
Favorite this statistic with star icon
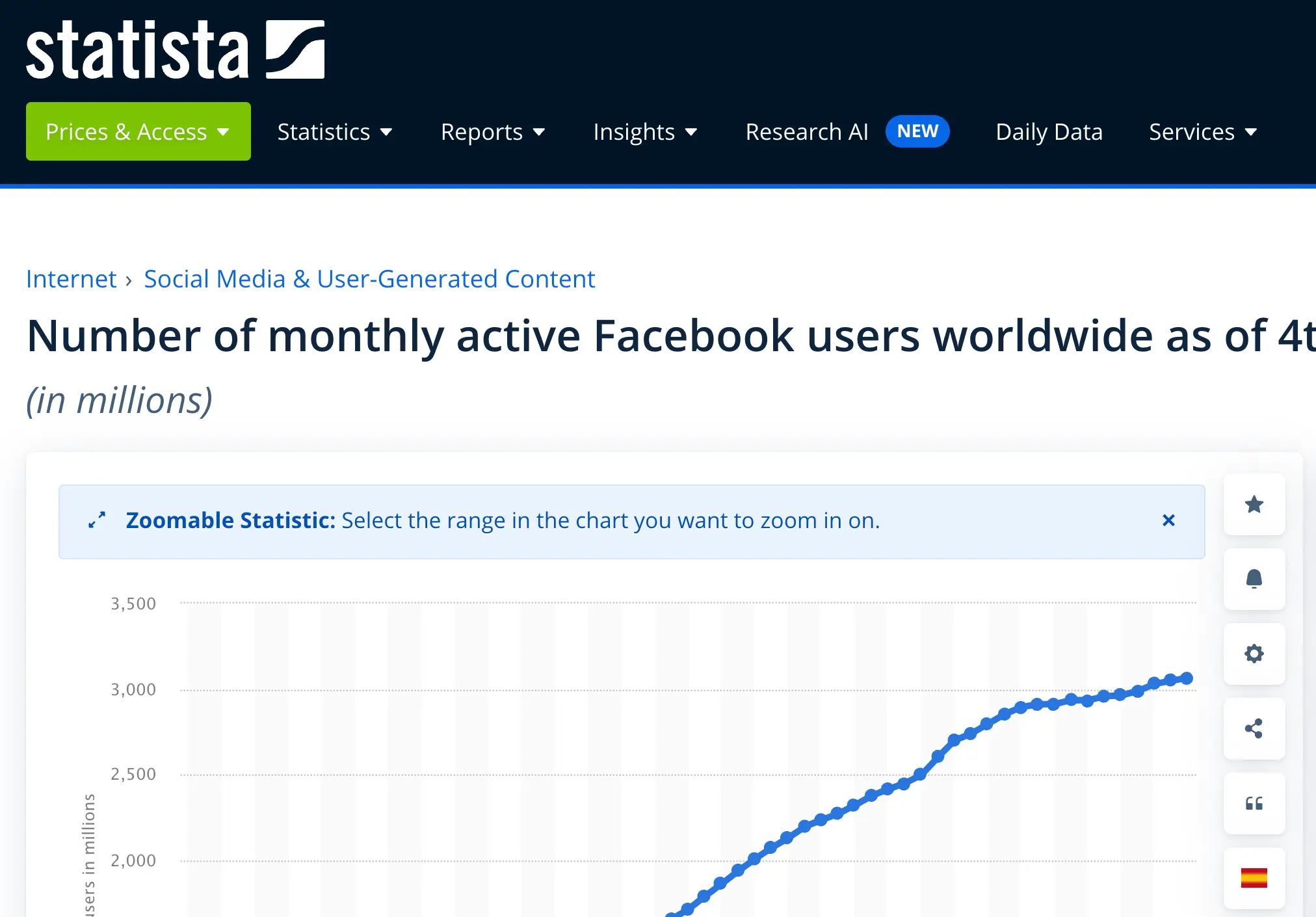coord(1254,505)
